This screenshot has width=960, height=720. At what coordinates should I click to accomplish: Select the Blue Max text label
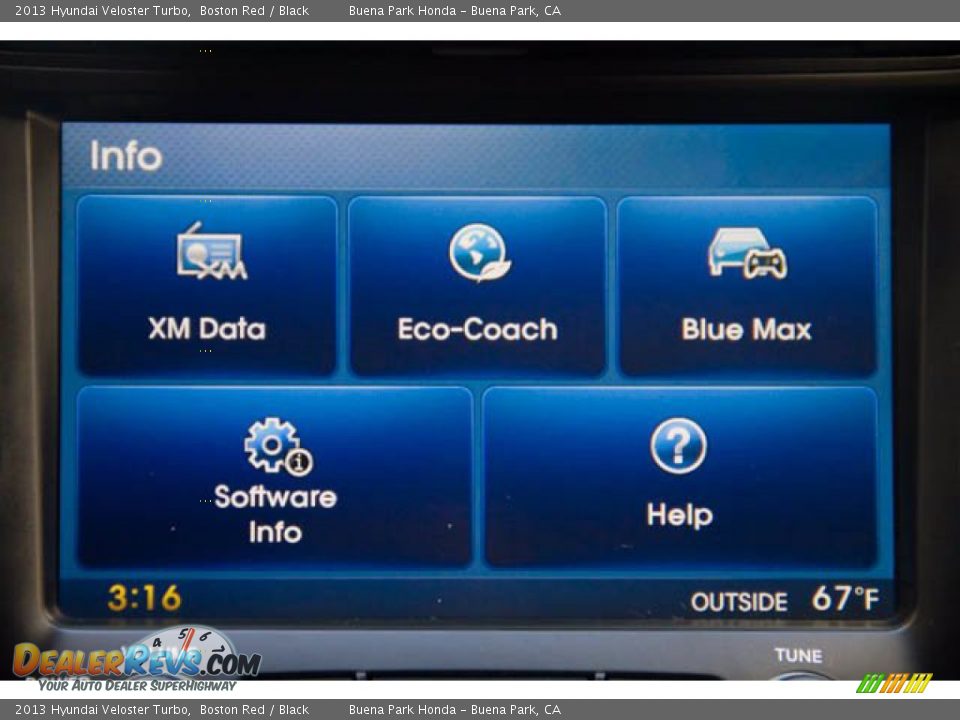tap(746, 329)
